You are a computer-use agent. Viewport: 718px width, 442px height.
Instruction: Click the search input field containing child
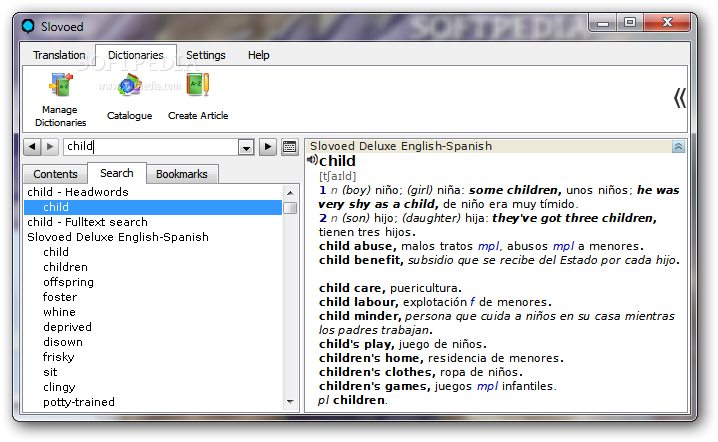151,147
